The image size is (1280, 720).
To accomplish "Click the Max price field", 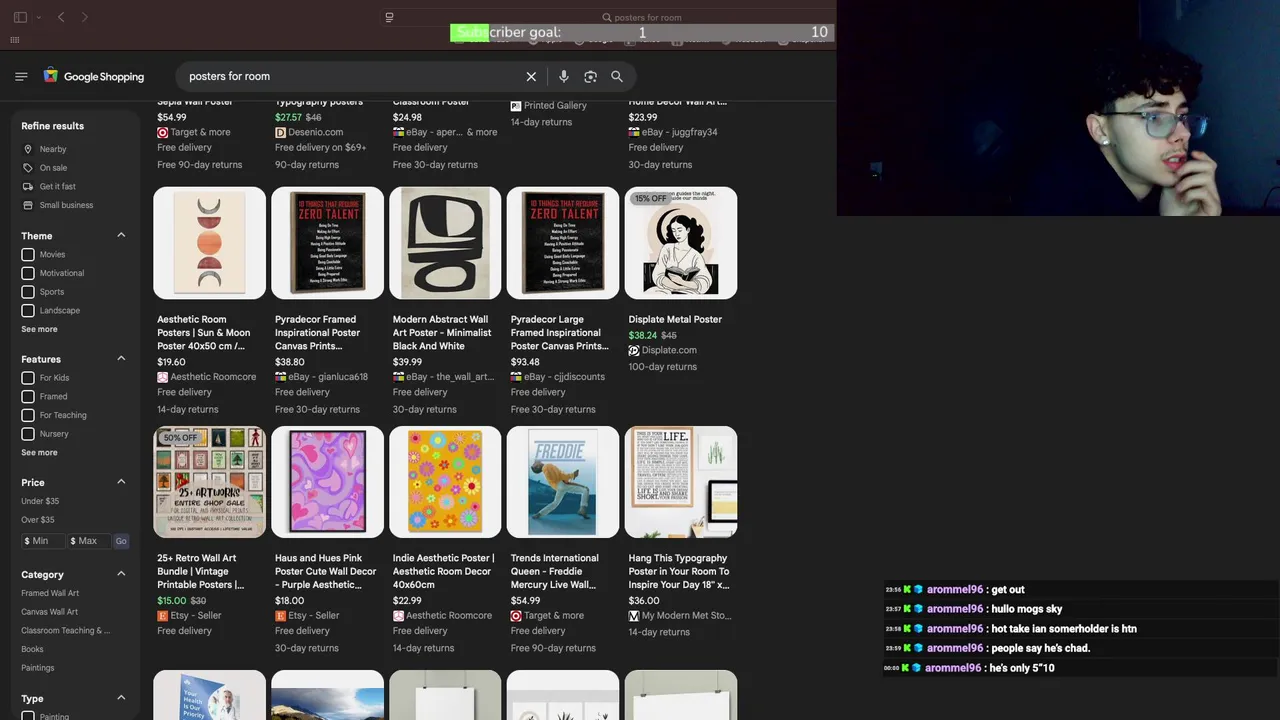I will pyautogui.click(x=88, y=541).
